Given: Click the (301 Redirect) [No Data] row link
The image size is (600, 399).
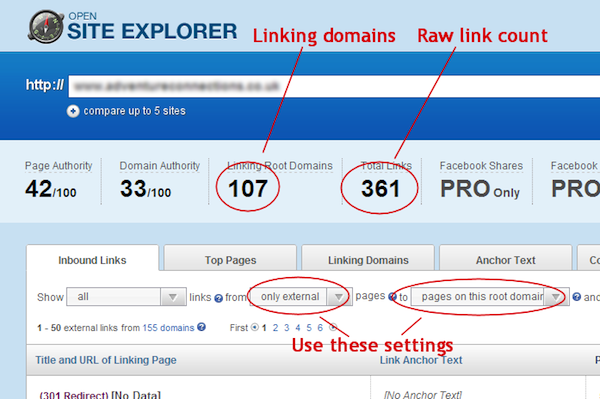Looking at the screenshot, I should pyautogui.click(x=100, y=395).
